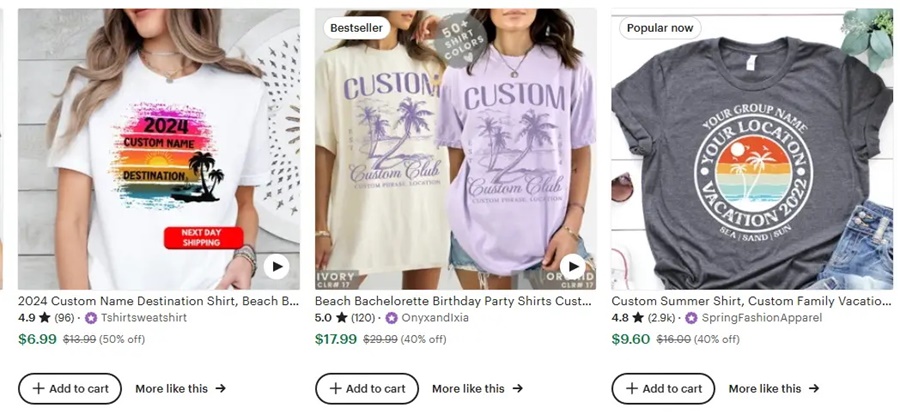See more like the 2024 destination shirt
Image resolution: width=900 pixels, height=414 pixels.
[180, 388]
